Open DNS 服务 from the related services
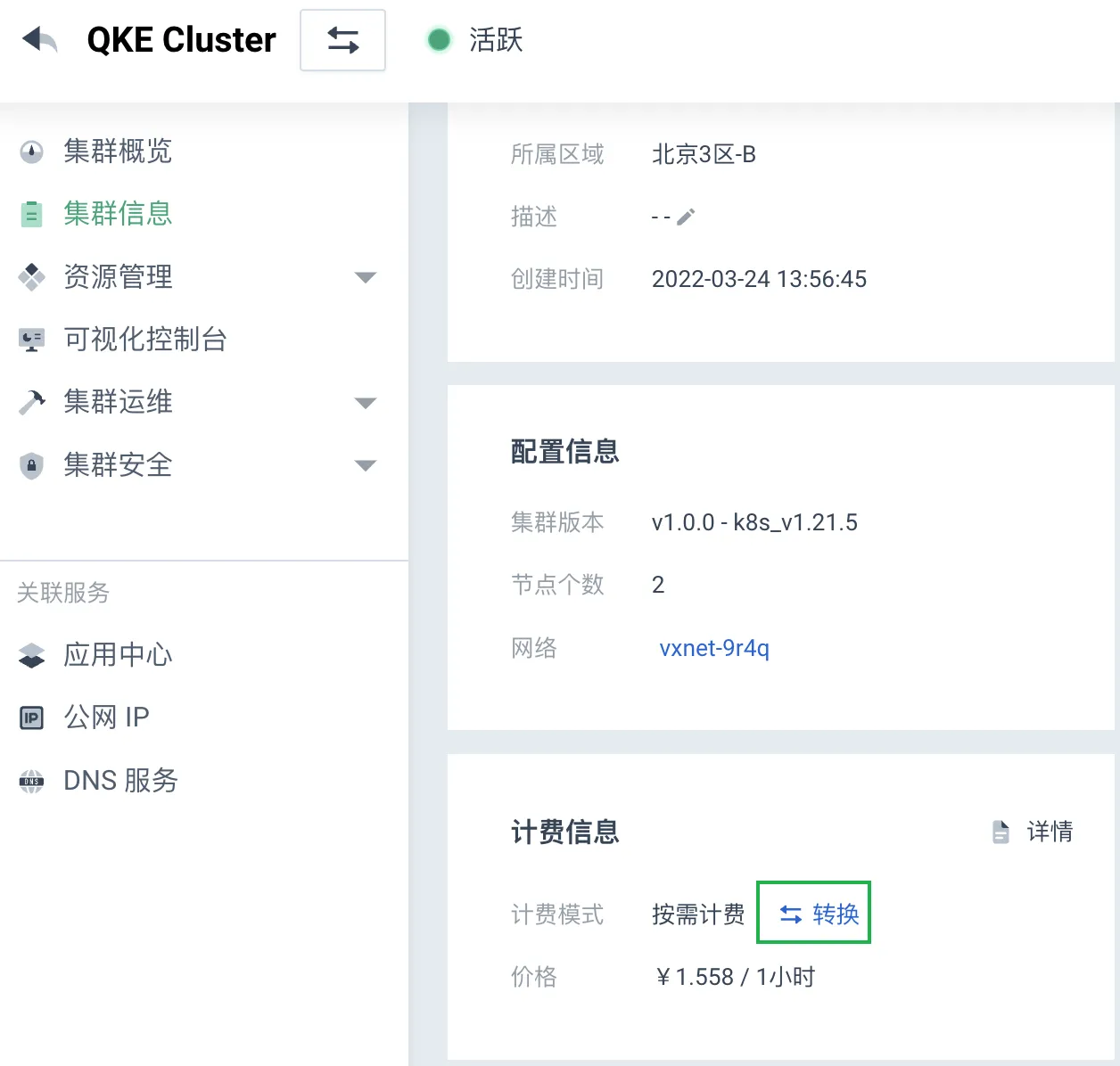Screen dimensions: 1120x1066 121,781
